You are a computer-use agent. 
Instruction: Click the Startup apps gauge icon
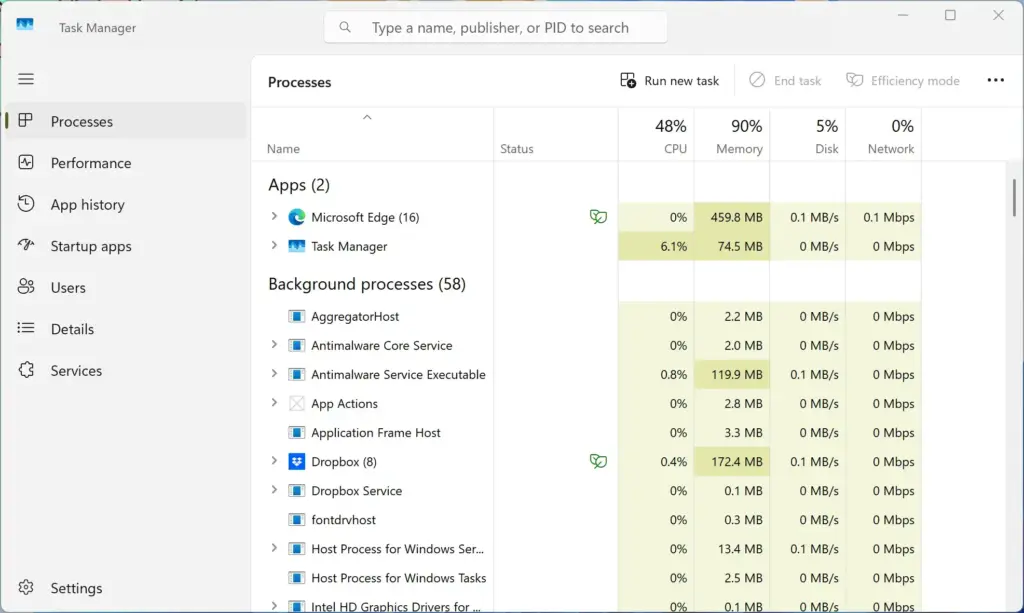click(25, 245)
